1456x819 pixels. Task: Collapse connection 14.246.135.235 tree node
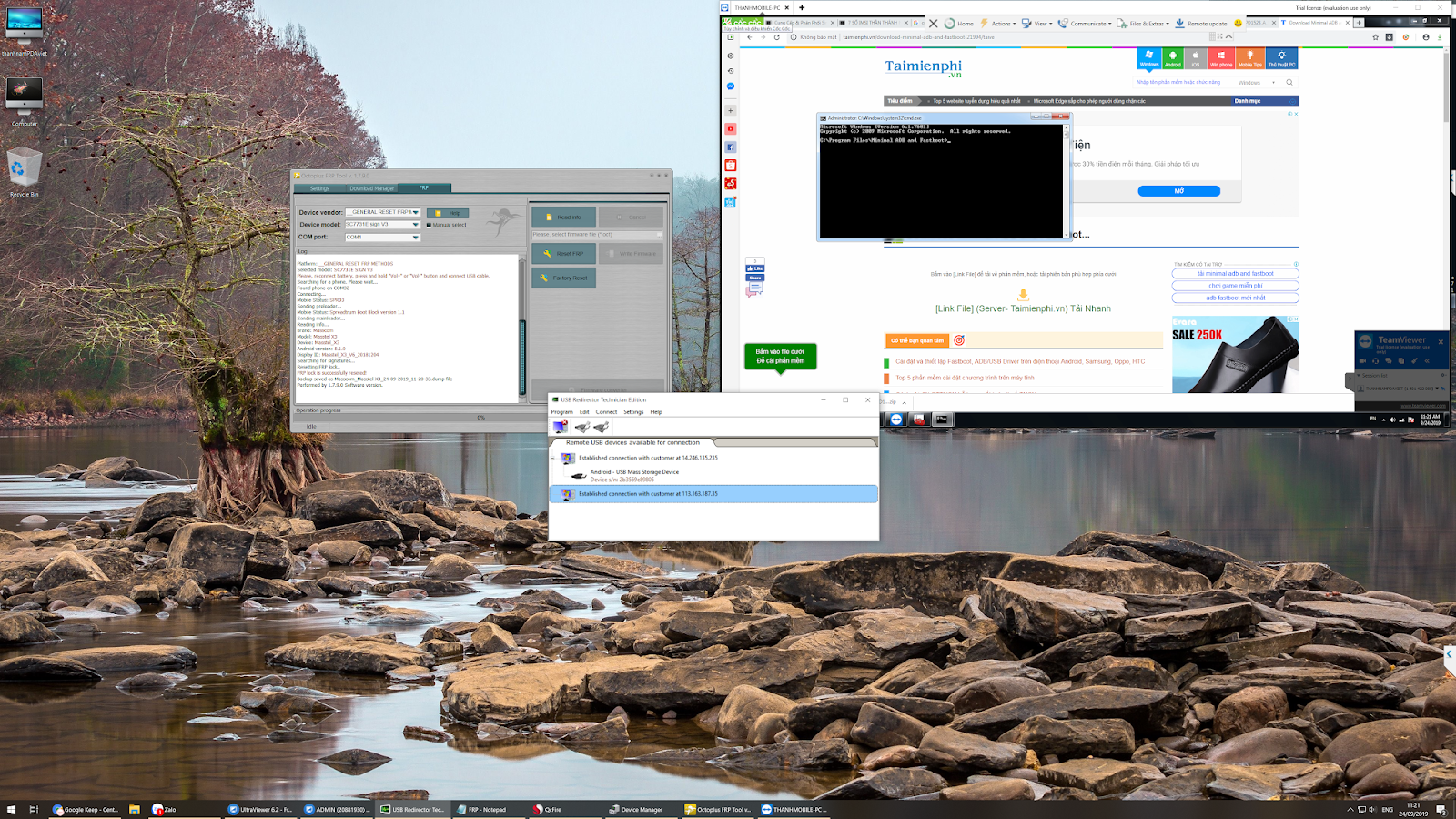[x=553, y=458]
